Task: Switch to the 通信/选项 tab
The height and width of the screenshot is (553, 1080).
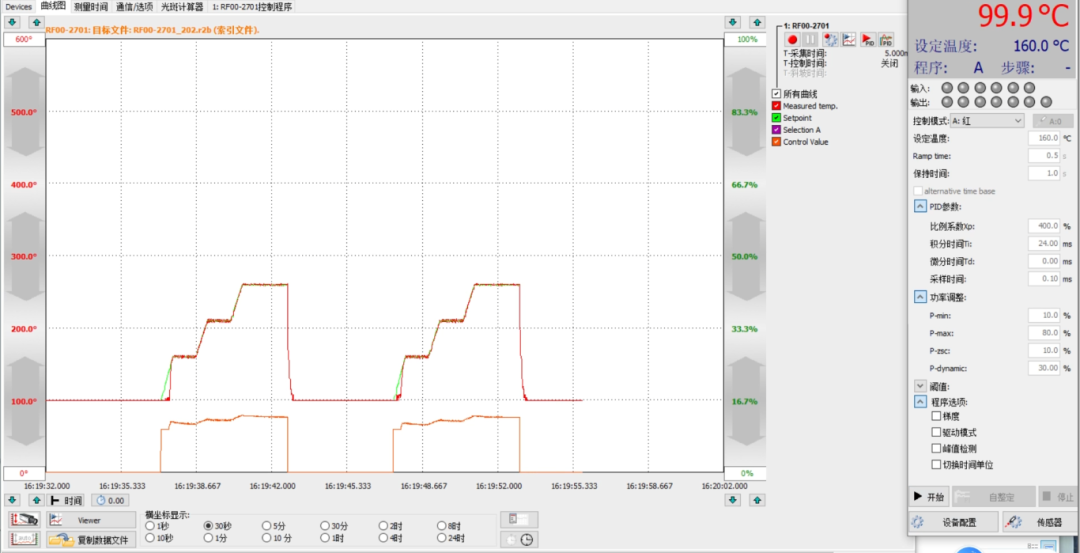Action: click(134, 6)
